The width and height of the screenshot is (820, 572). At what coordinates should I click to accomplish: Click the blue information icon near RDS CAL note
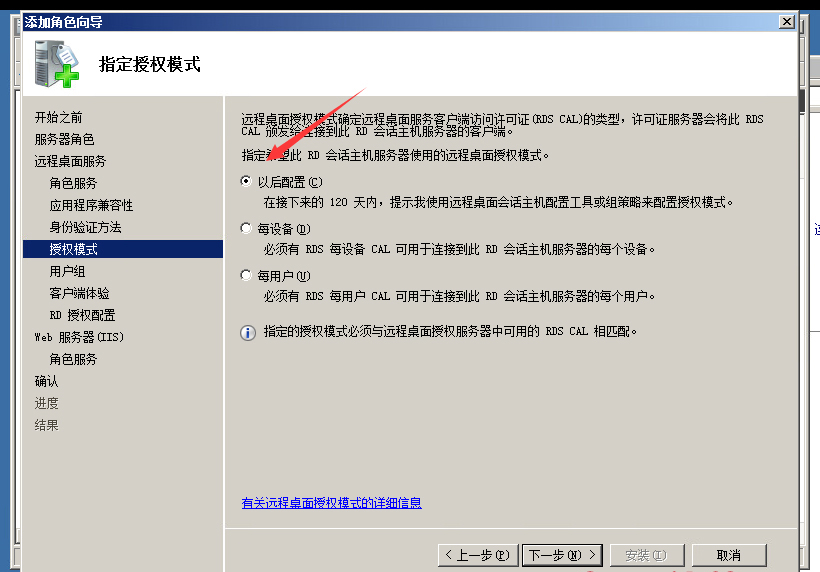pyautogui.click(x=248, y=333)
